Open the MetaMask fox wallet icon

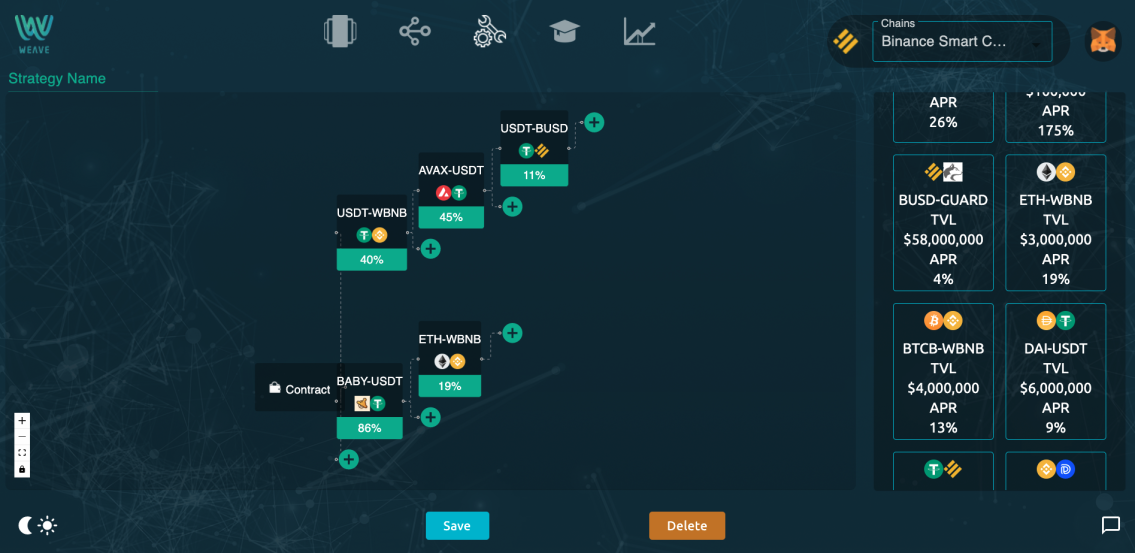[x=1103, y=41]
